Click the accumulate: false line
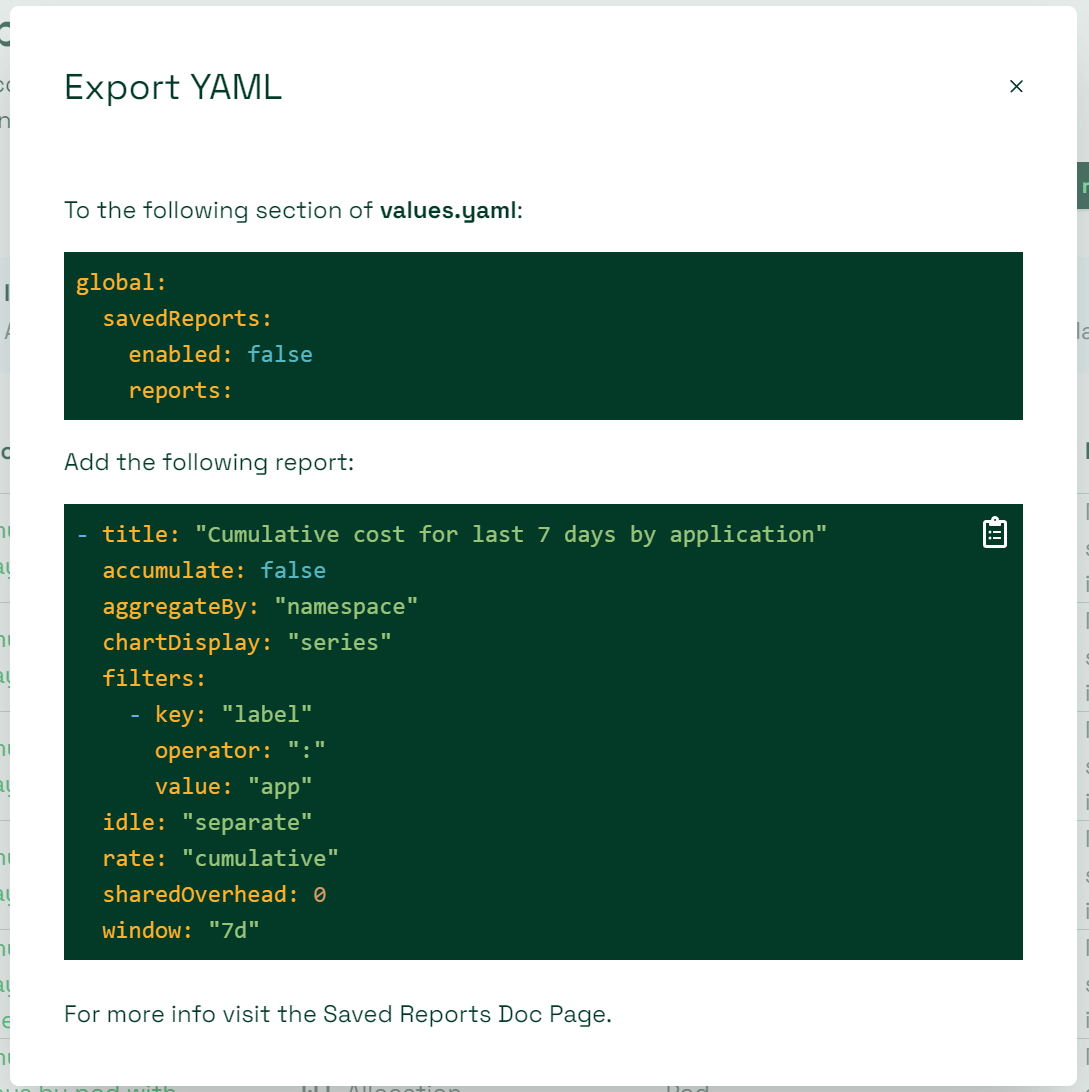This screenshot has height=1092, width=1089. pyautogui.click(x=214, y=571)
